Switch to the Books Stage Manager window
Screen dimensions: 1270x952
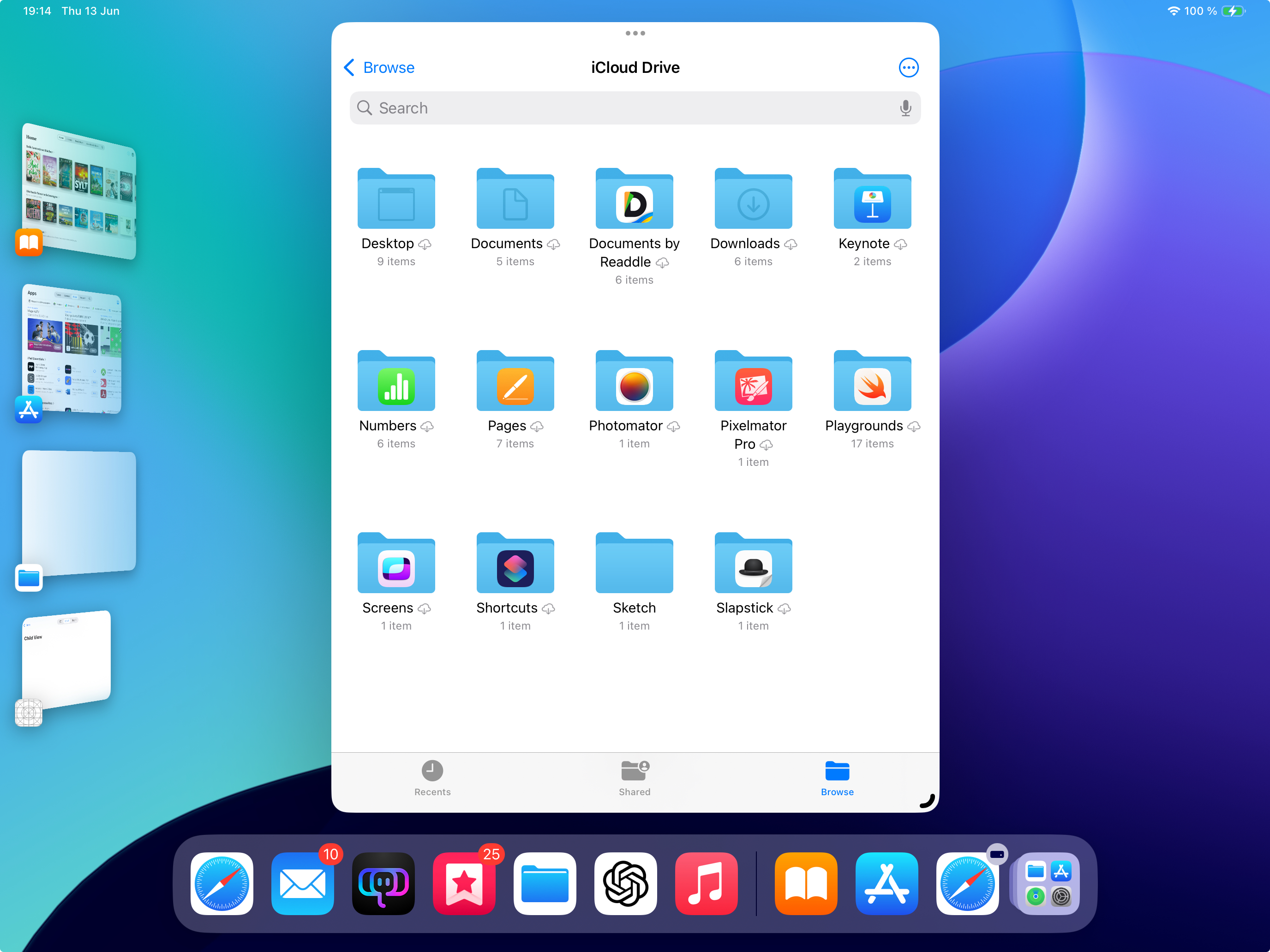click(79, 190)
